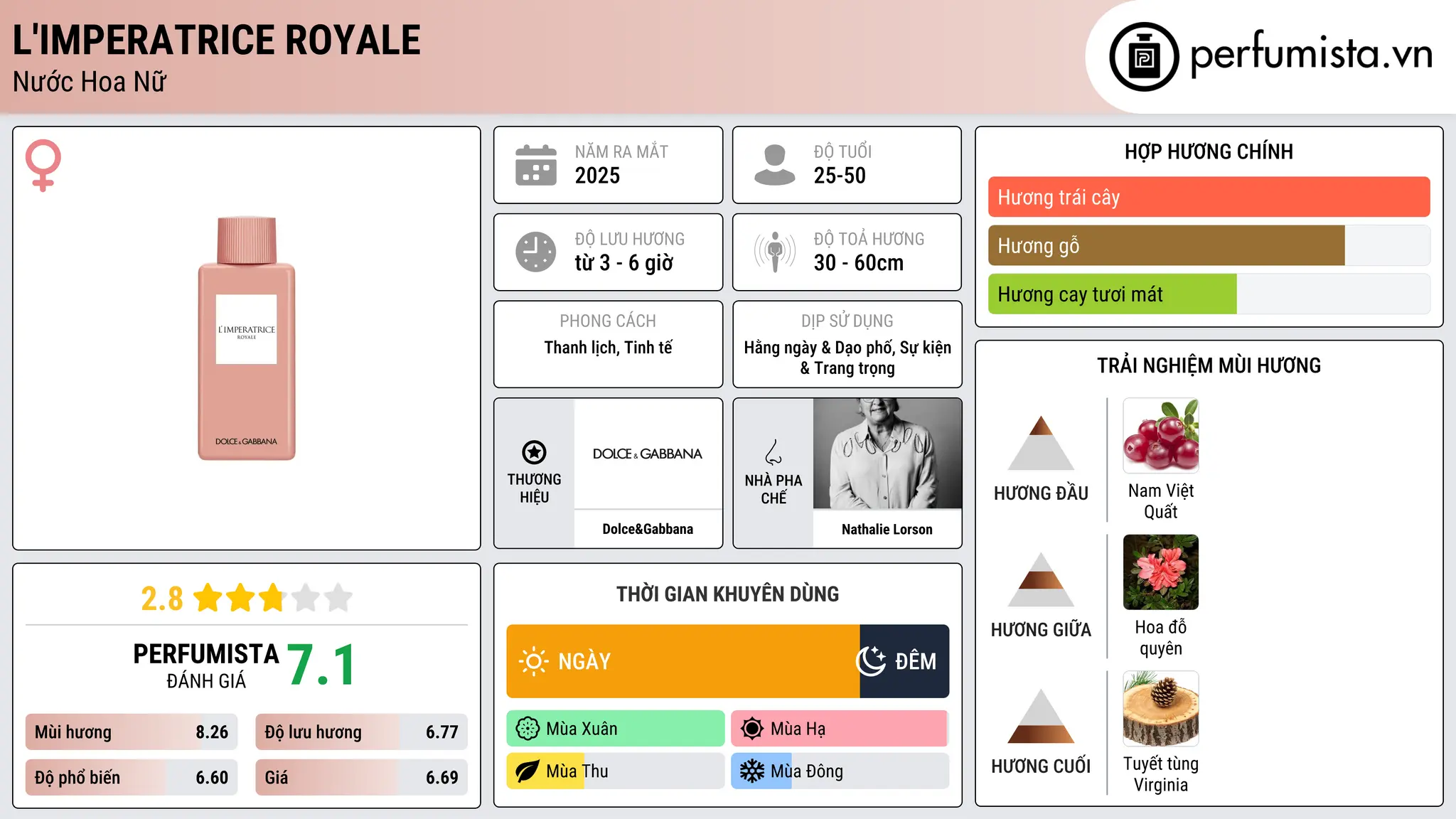Click the nose icon above Nhà pha chế
This screenshot has width=1456, height=819.
[773, 452]
